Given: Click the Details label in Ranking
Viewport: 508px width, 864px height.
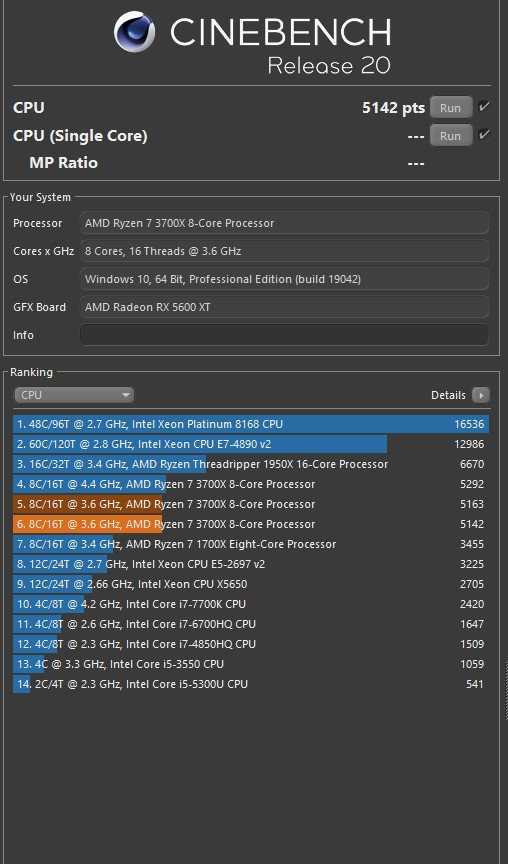Looking at the screenshot, I should (x=448, y=395).
